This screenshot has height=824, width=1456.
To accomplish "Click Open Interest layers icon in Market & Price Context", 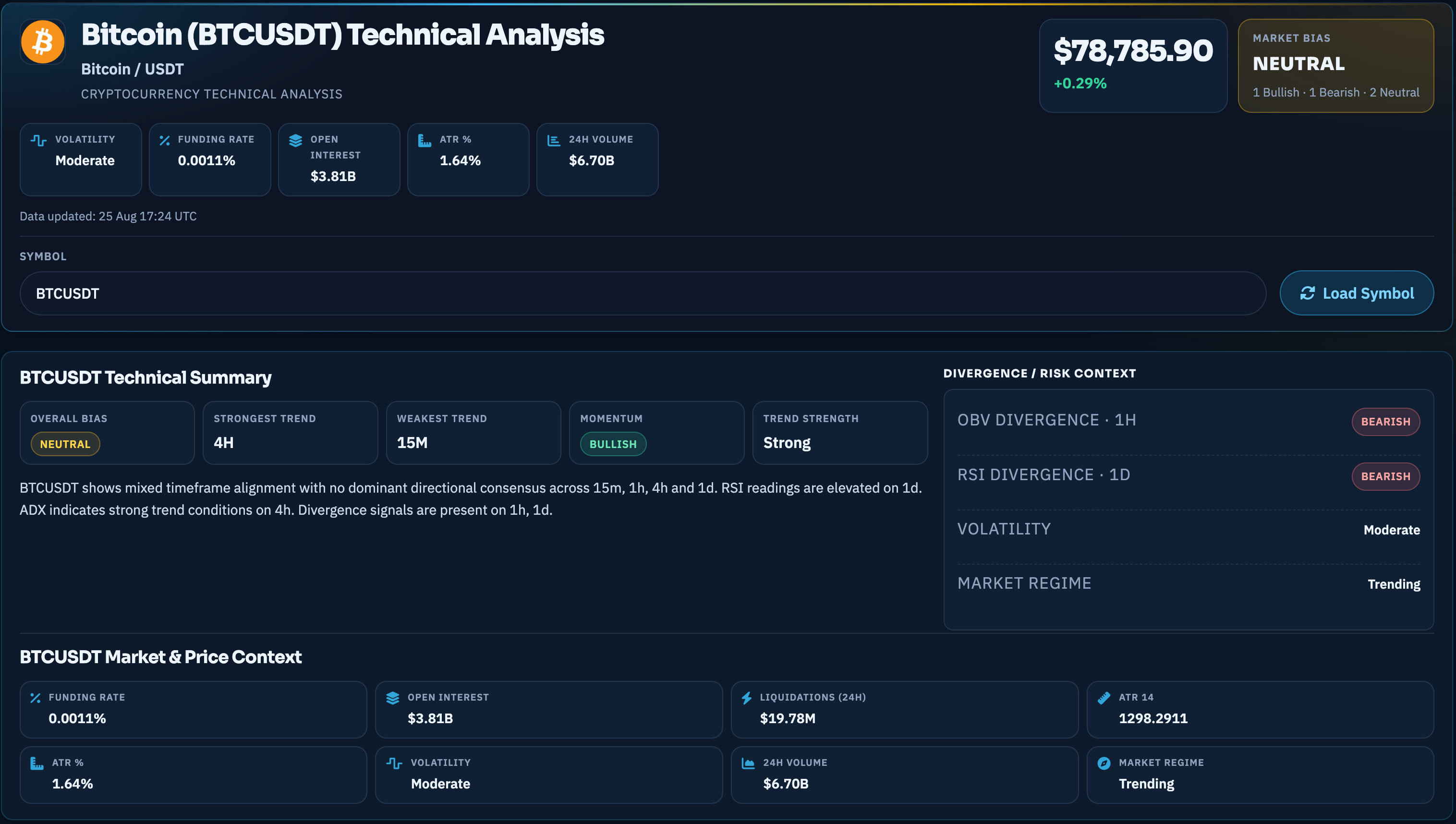I will tap(393, 698).
